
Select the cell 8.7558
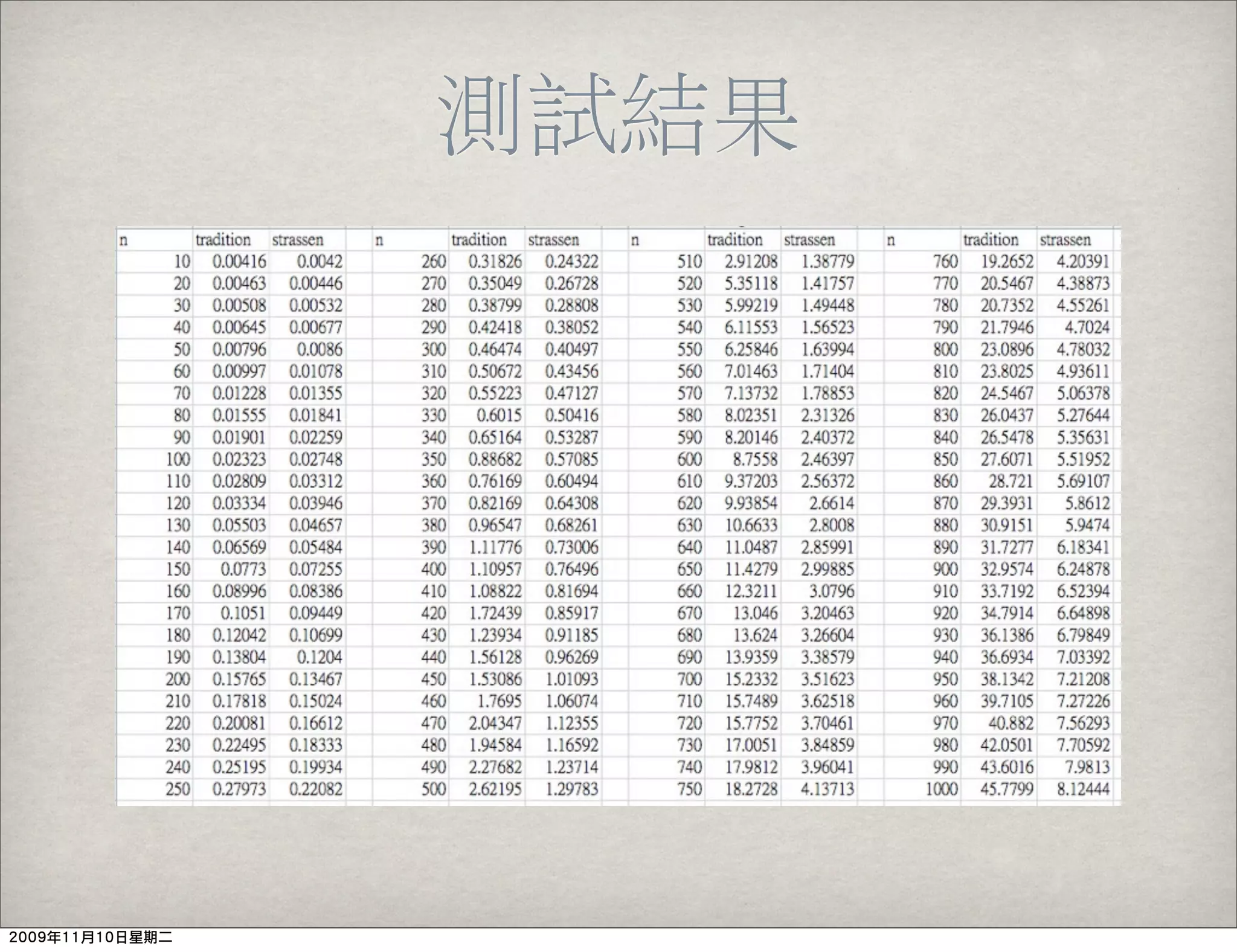coord(756,460)
